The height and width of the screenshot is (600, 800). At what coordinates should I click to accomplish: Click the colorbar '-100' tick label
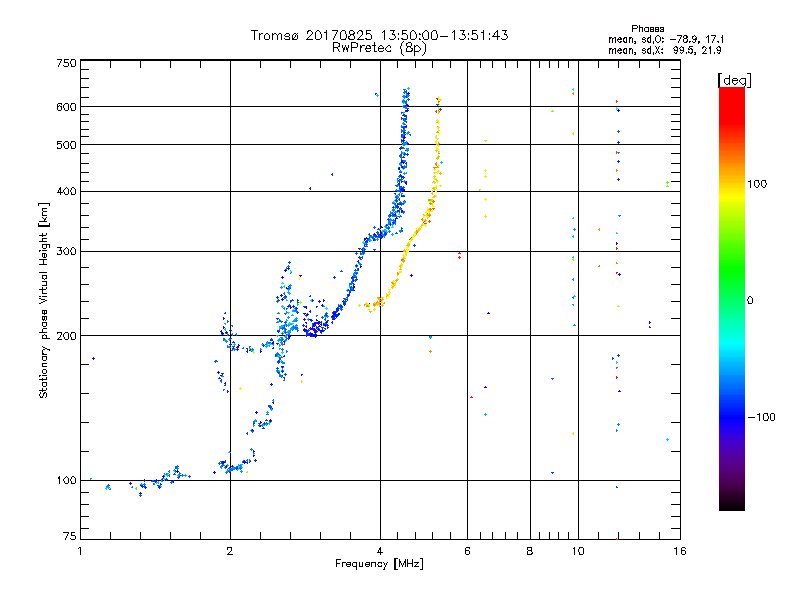coord(762,417)
